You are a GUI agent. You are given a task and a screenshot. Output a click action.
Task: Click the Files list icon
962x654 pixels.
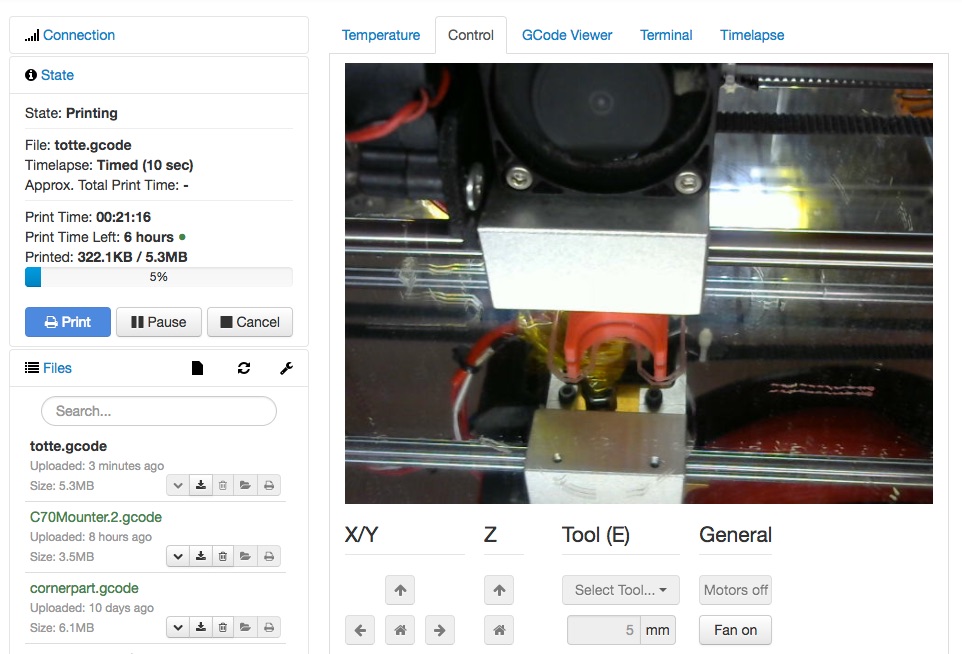point(32,368)
